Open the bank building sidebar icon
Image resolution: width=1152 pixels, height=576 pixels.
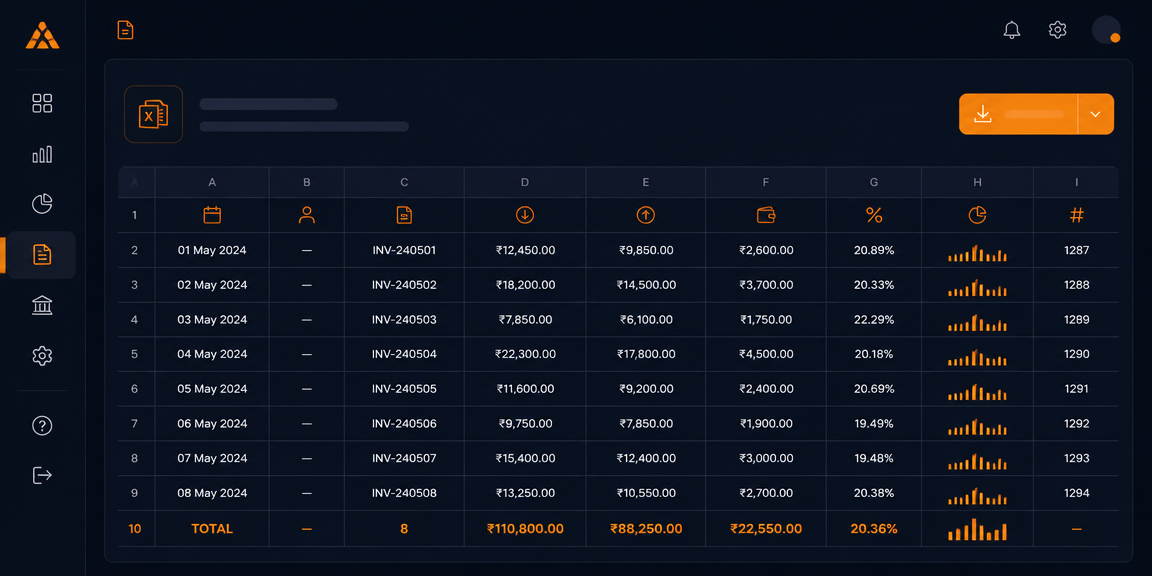[x=43, y=305]
